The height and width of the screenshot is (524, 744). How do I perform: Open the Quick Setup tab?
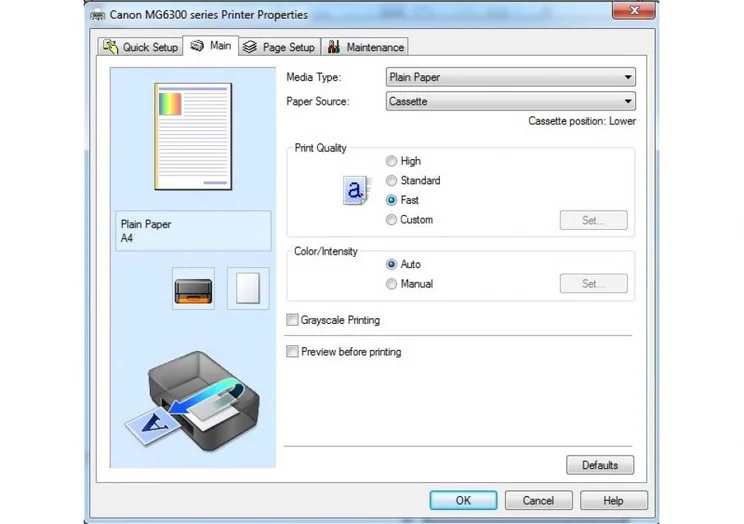point(140,47)
